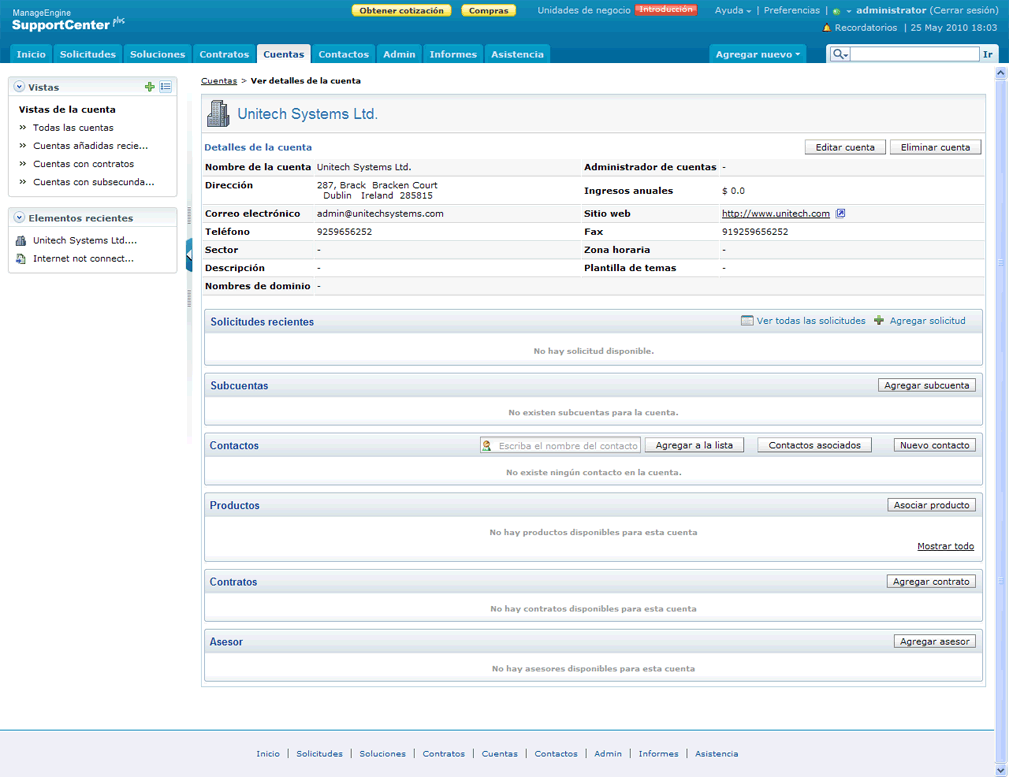Click the footer Cuentas link
Screen dimensions: 1009x777
point(499,753)
